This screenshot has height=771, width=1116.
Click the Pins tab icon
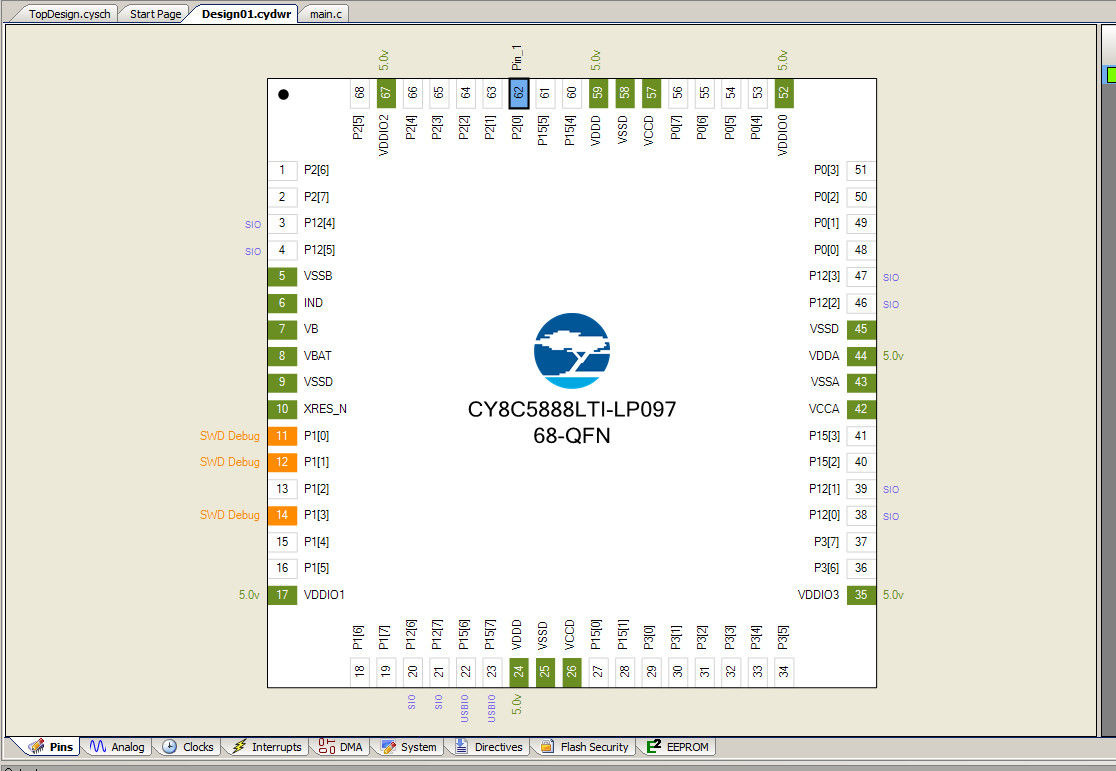(x=36, y=747)
